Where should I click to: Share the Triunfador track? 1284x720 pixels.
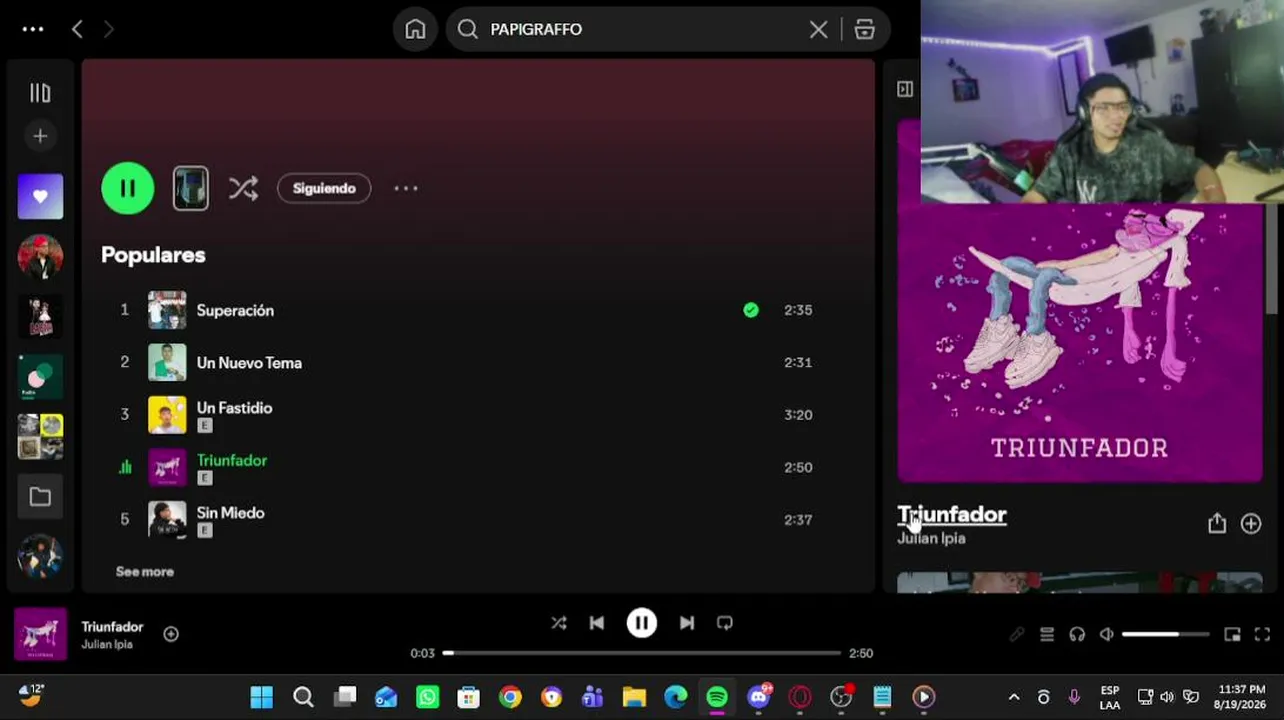[1217, 523]
